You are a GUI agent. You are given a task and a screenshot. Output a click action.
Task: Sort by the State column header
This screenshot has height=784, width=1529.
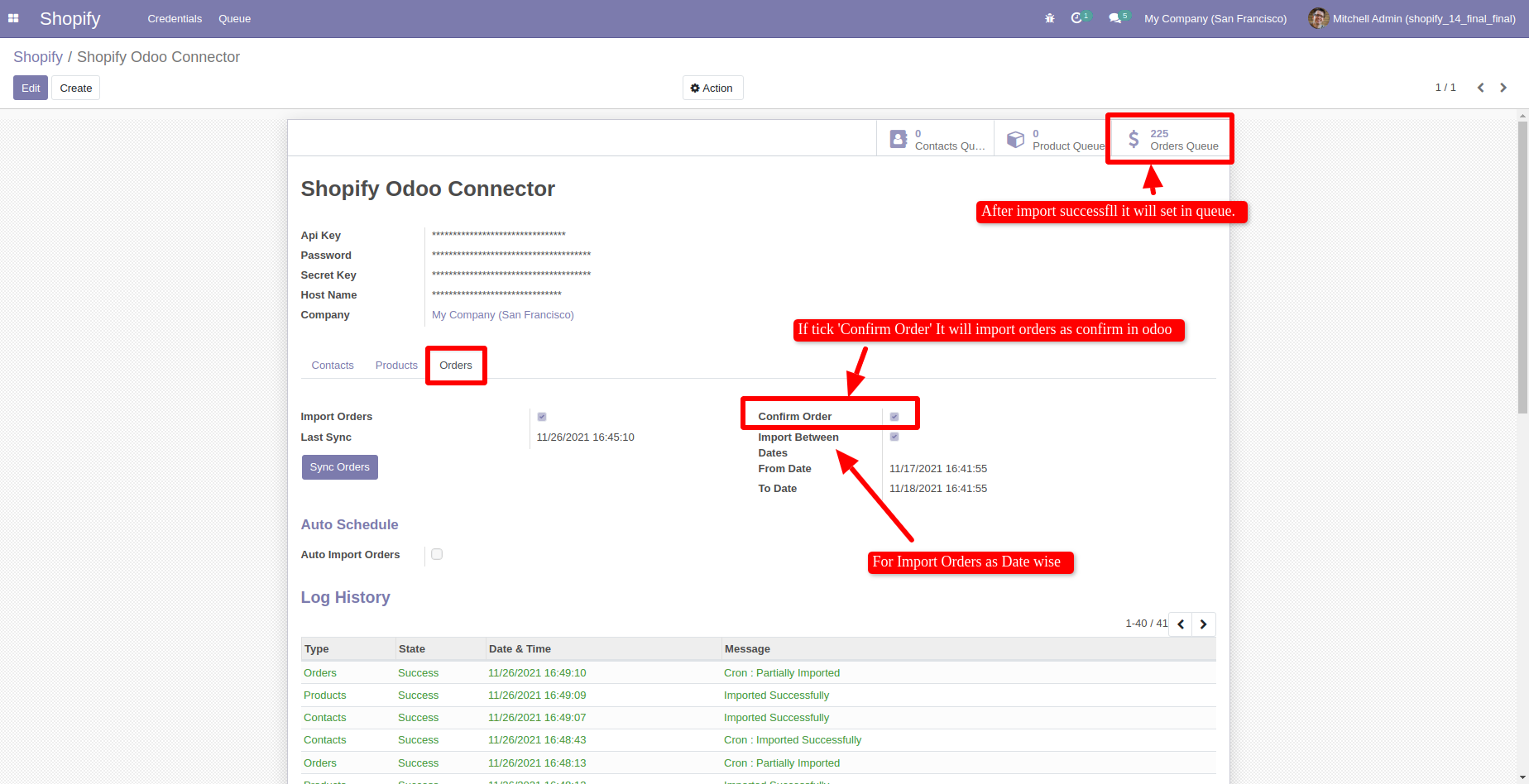[440, 649]
